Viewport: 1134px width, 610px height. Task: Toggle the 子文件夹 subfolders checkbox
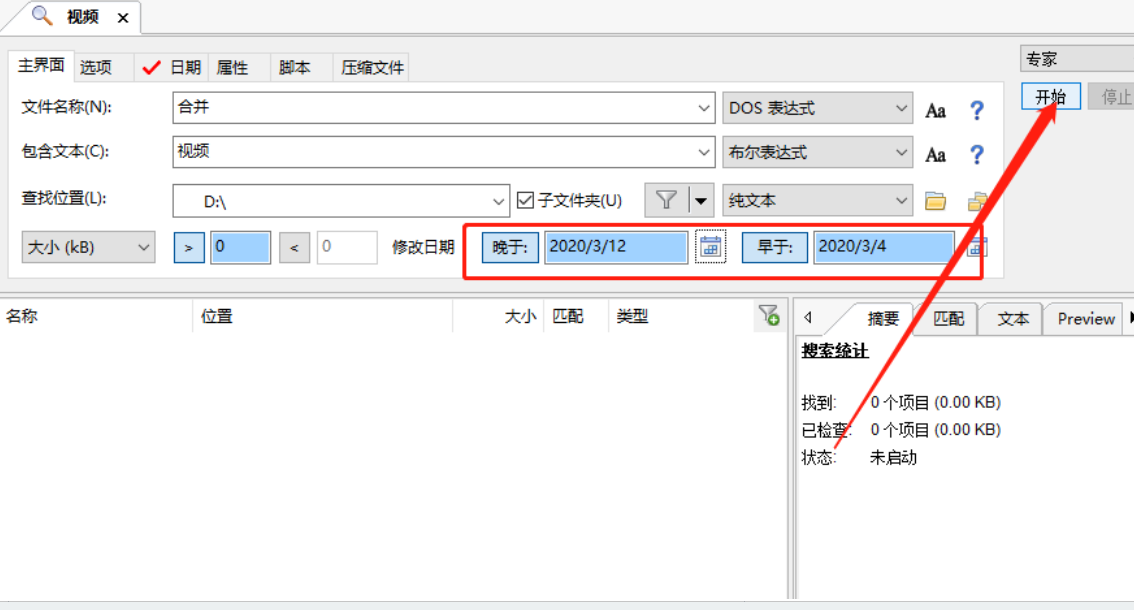[526, 200]
